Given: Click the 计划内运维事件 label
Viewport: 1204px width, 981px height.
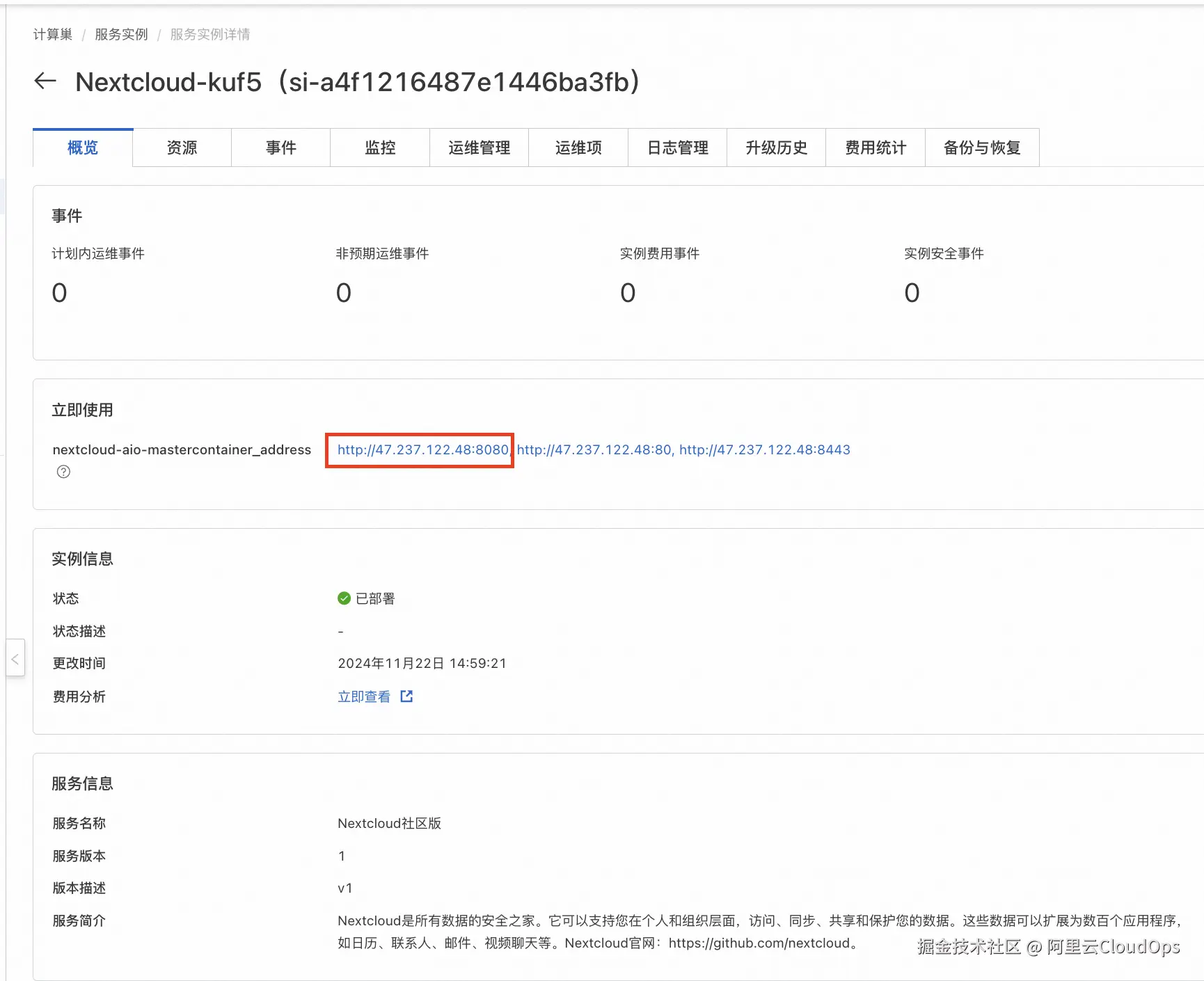Looking at the screenshot, I should [x=98, y=253].
